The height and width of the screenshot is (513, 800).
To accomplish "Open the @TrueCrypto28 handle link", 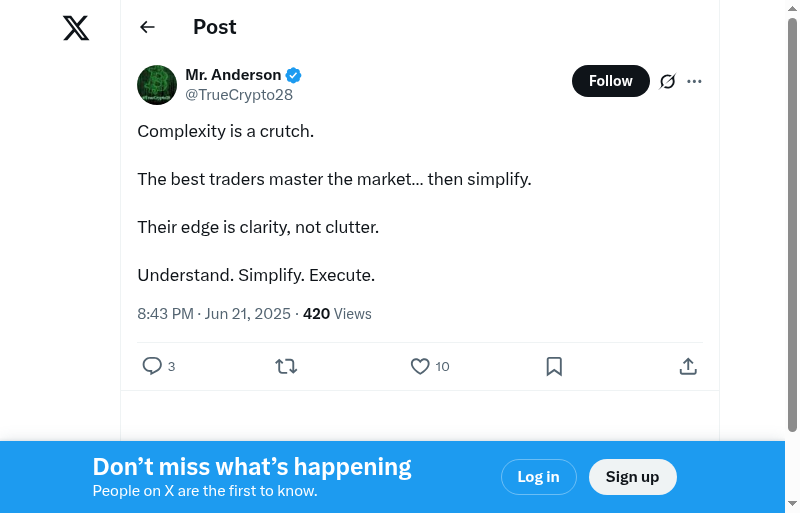I will pyautogui.click(x=239, y=95).
